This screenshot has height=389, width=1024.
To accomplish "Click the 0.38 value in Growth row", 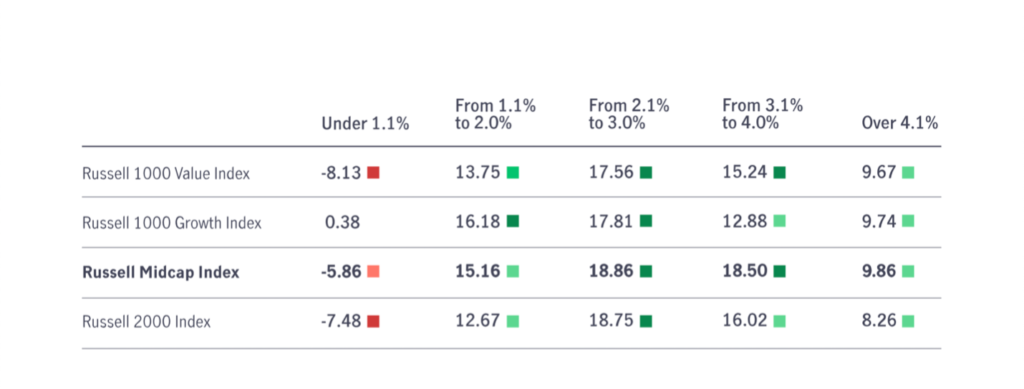I will pos(342,223).
